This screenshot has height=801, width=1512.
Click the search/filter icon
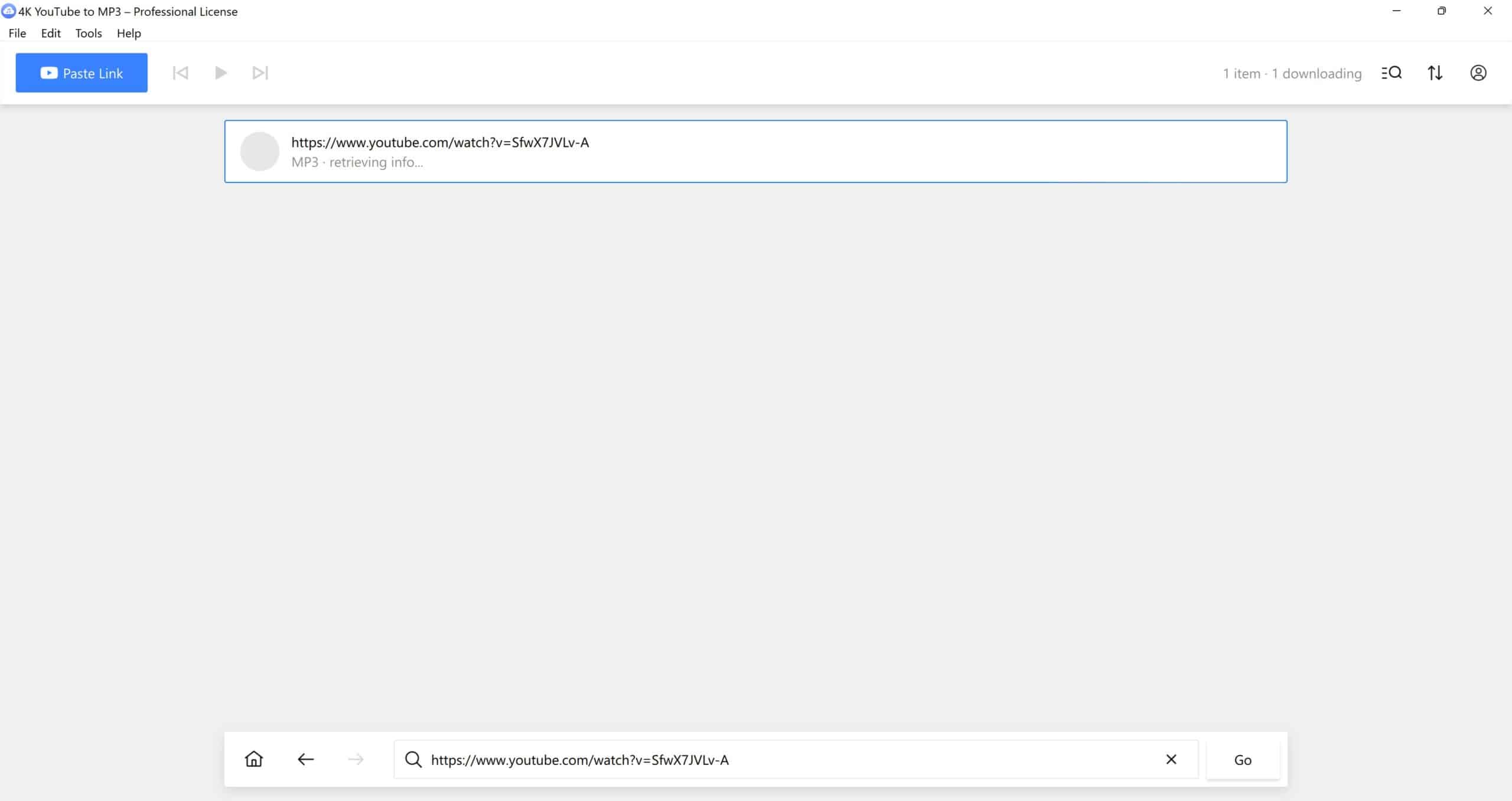(x=1391, y=72)
